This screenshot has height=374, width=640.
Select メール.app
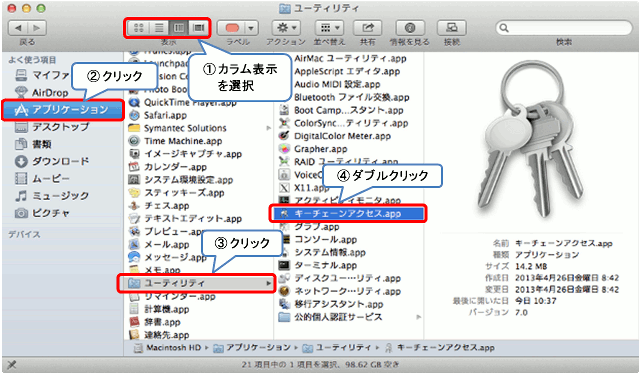tap(159, 245)
